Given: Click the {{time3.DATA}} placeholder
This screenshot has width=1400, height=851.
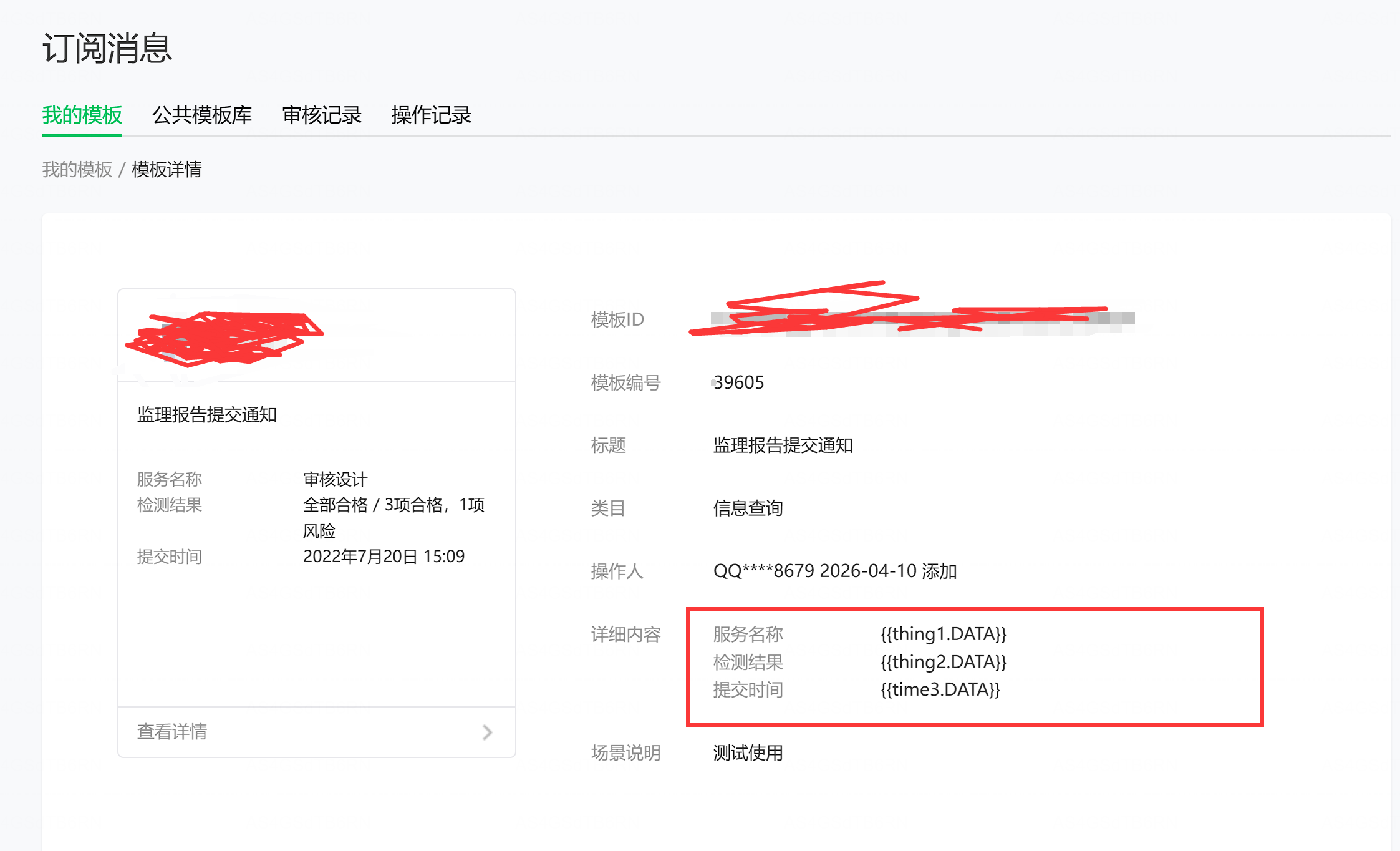Looking at the screenshot, I should (x=940, y=689).
